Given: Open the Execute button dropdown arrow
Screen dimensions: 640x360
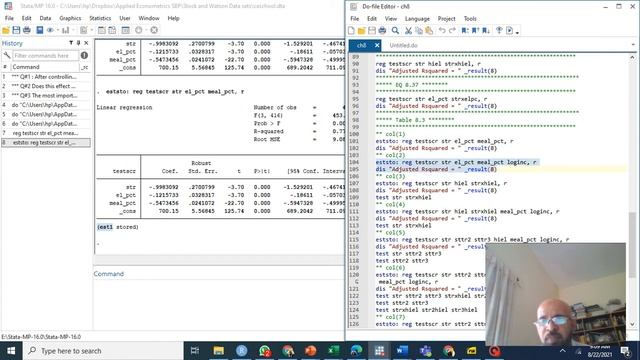Looking at the screenshot, I should pos(517,32).
